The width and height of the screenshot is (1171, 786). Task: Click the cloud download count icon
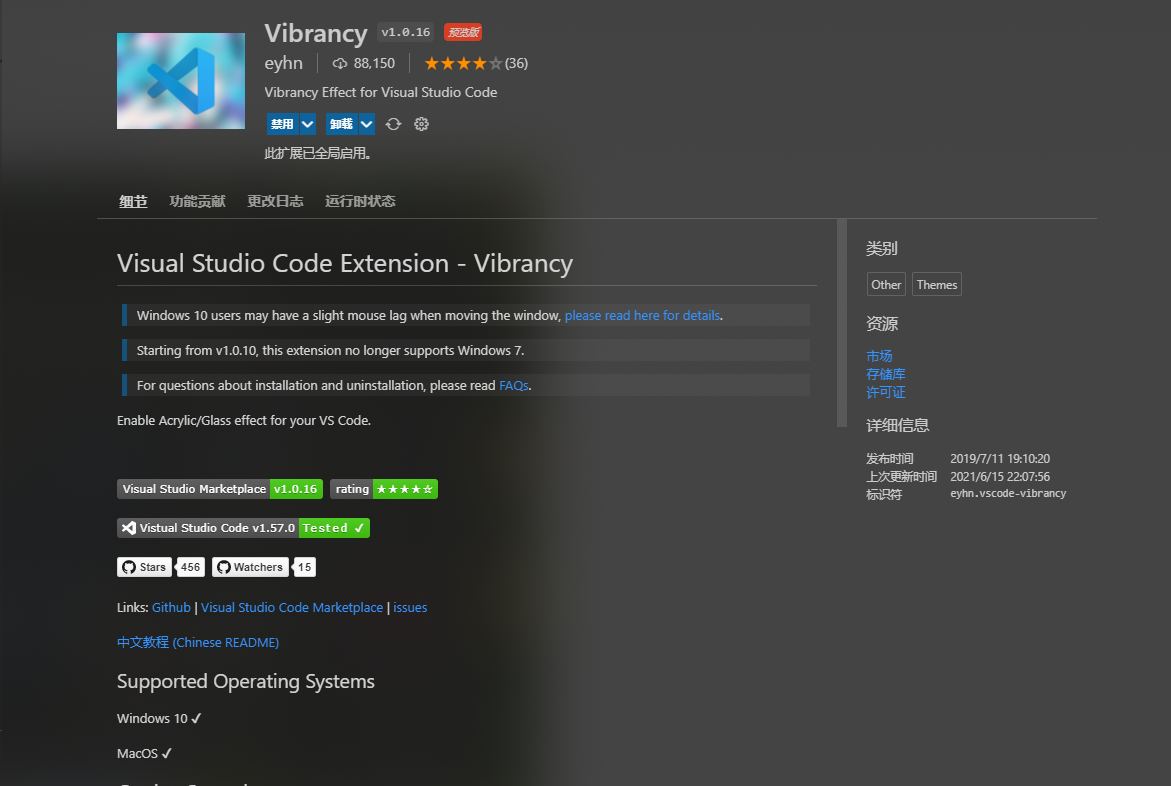coord(340,64)
